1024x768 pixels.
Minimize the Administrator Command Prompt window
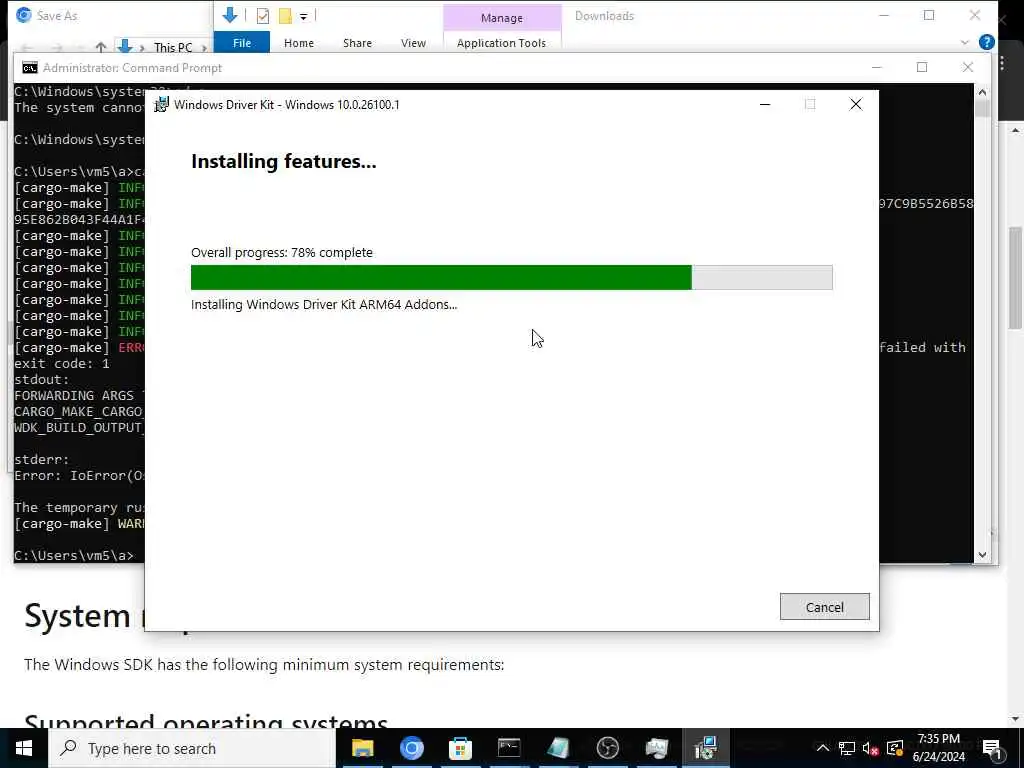pyautogui.click(x=876, y=67)
